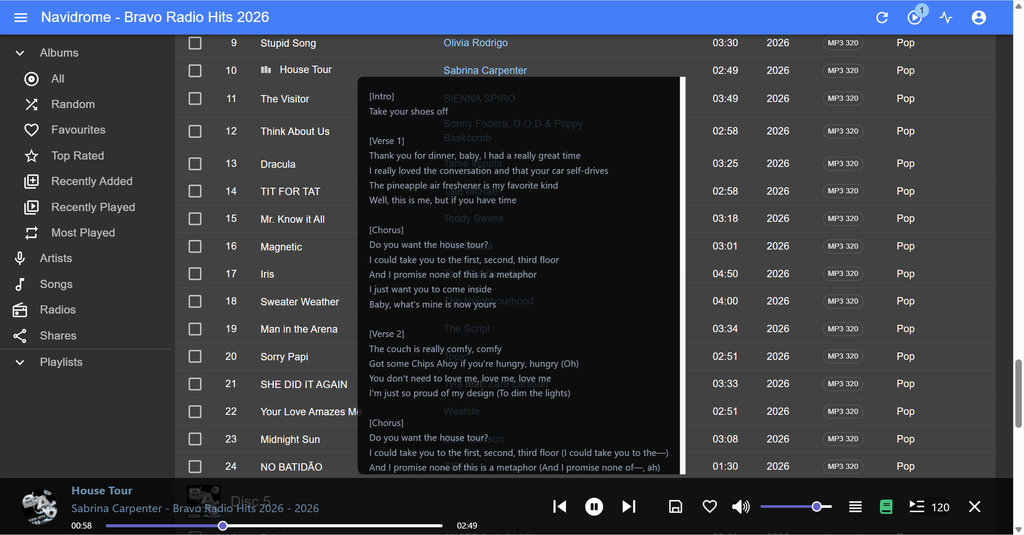Open the play queue with 120 songs

(929, 507)
